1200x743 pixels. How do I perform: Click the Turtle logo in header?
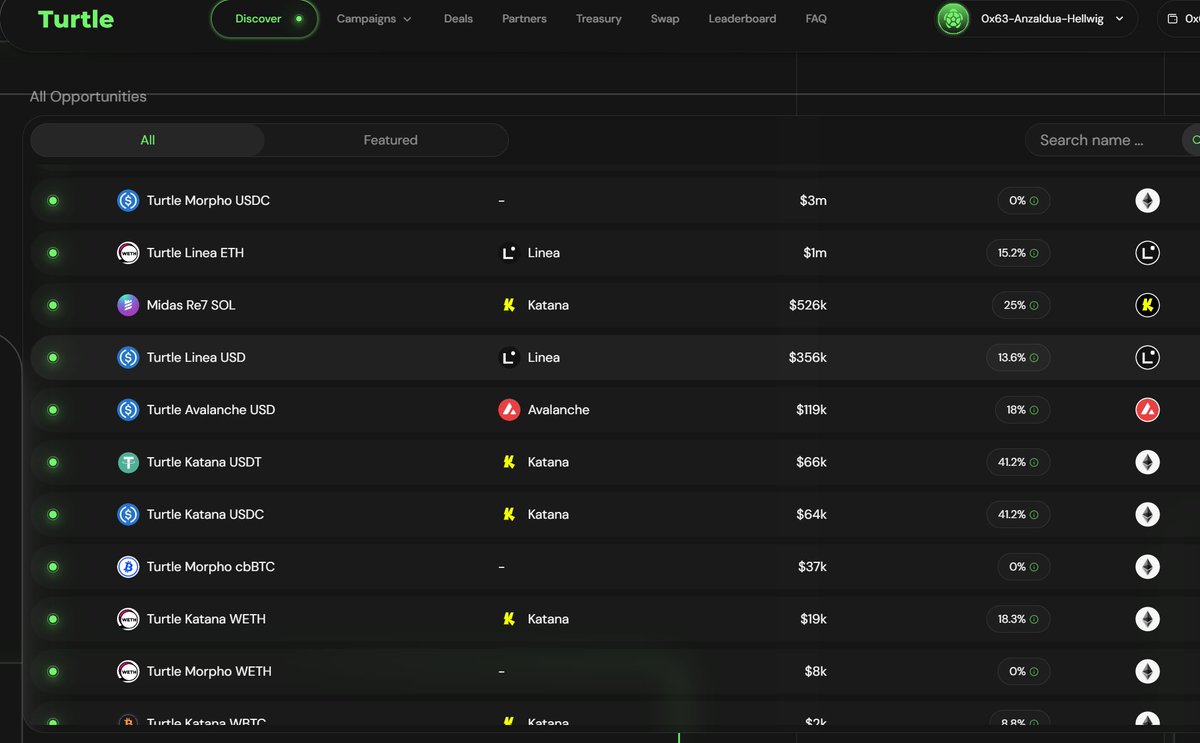point(76,19)
